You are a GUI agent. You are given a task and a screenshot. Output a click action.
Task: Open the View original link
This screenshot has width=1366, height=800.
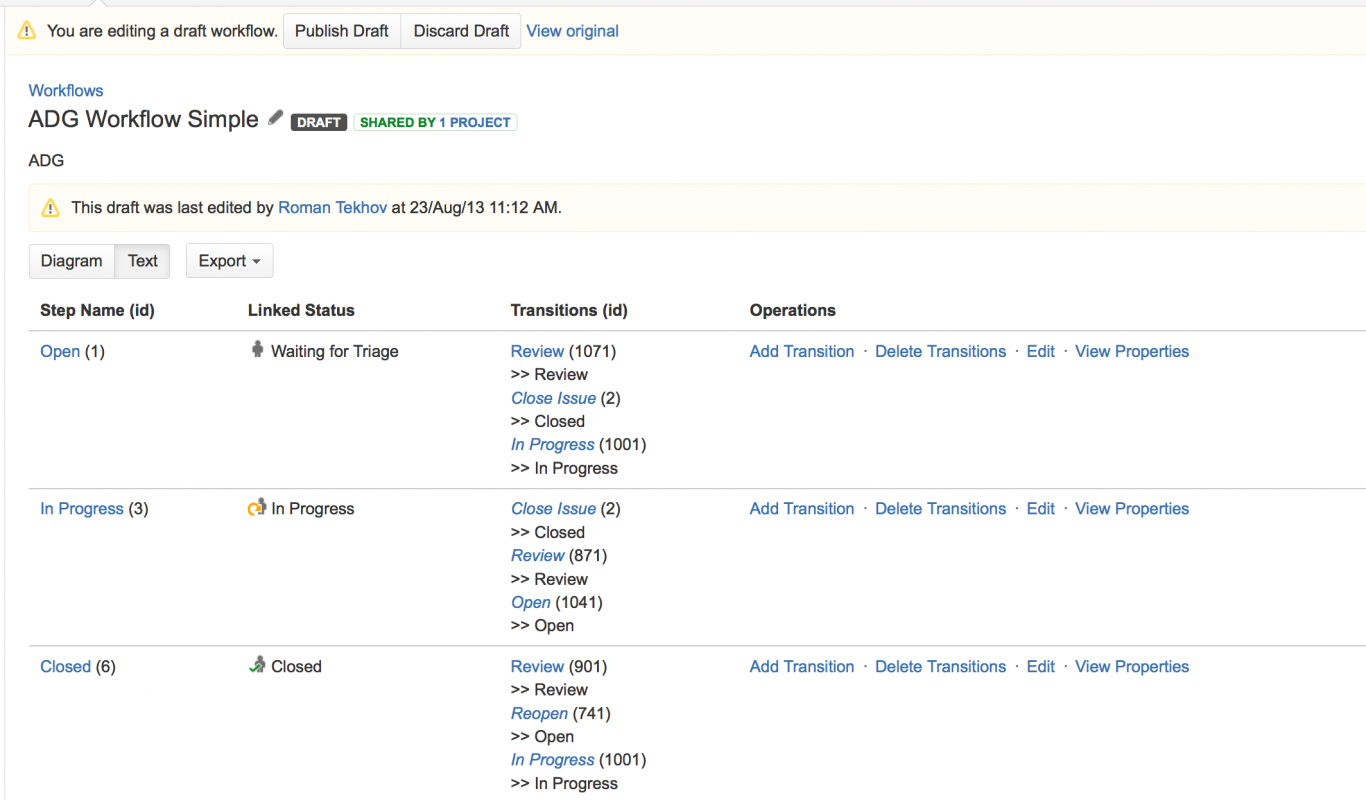(x=572, y=31)
